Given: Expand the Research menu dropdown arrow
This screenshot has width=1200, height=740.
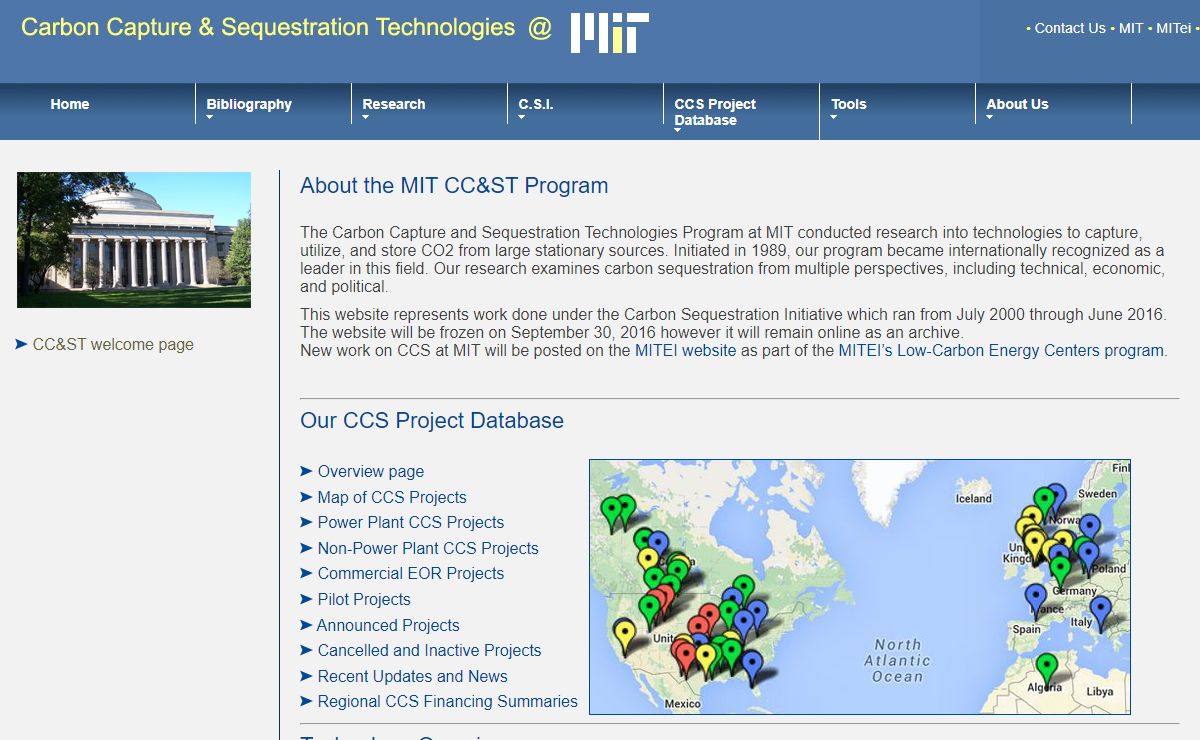Looking at the screenshot, I should point(366,118).
